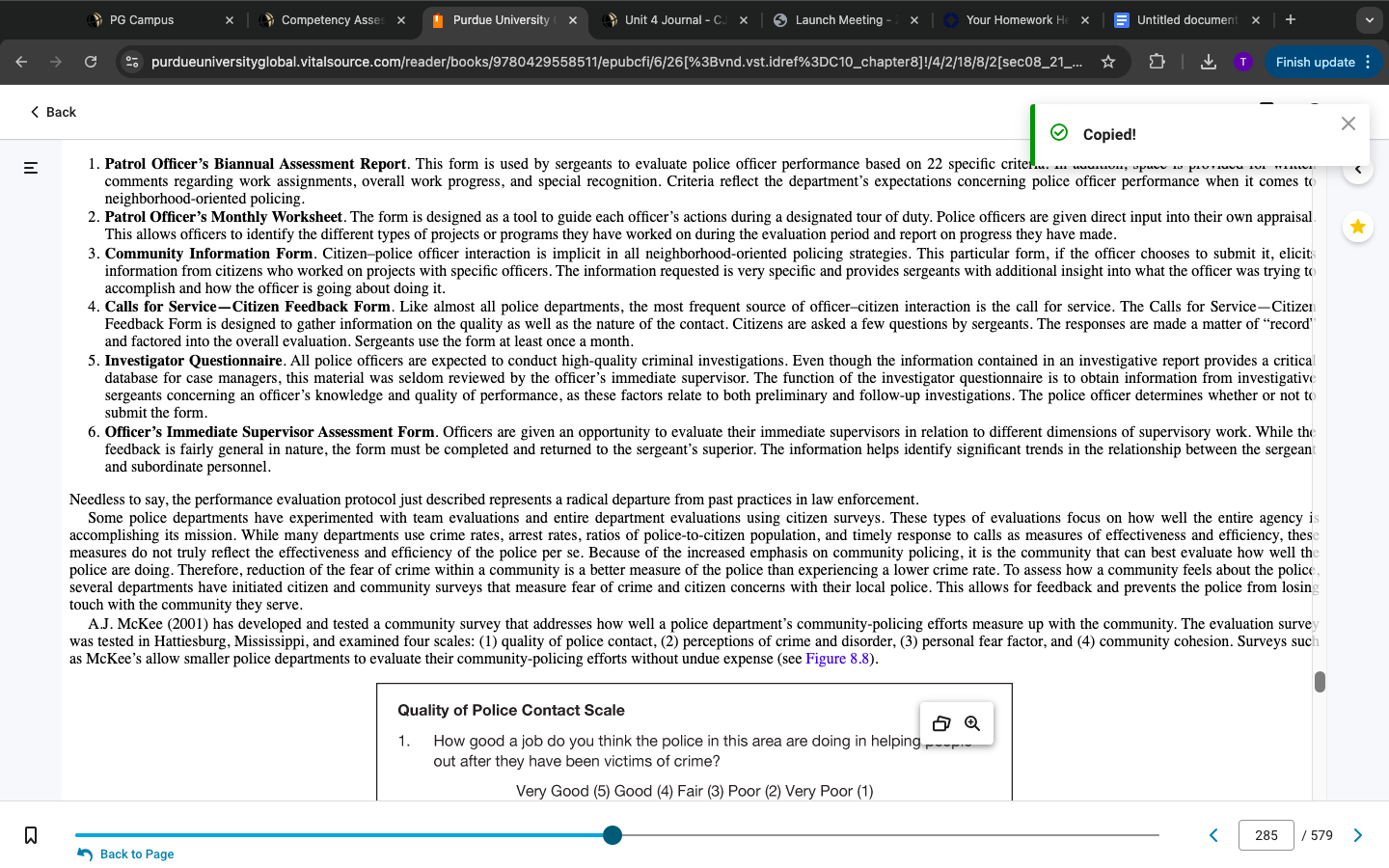
Task: Open the figure in new window icon
Action: point(941,723)
